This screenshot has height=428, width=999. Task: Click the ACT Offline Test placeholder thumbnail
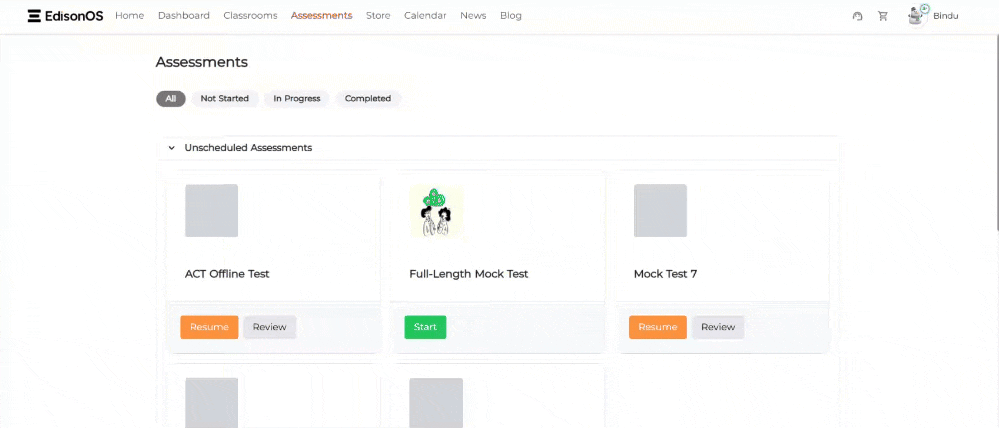coord(212,211)
